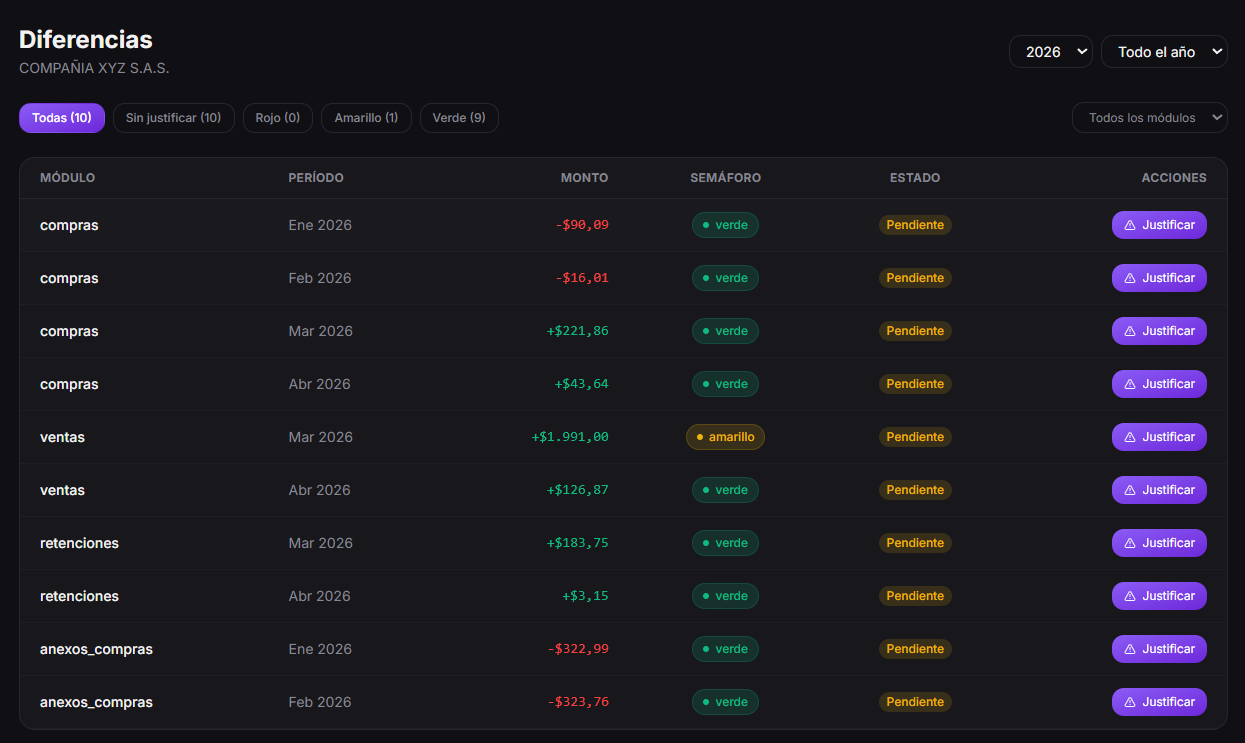Click warning icon in retenciones Abr 2026 row
Screen dimensions: 1245x743
point(1130,597)
